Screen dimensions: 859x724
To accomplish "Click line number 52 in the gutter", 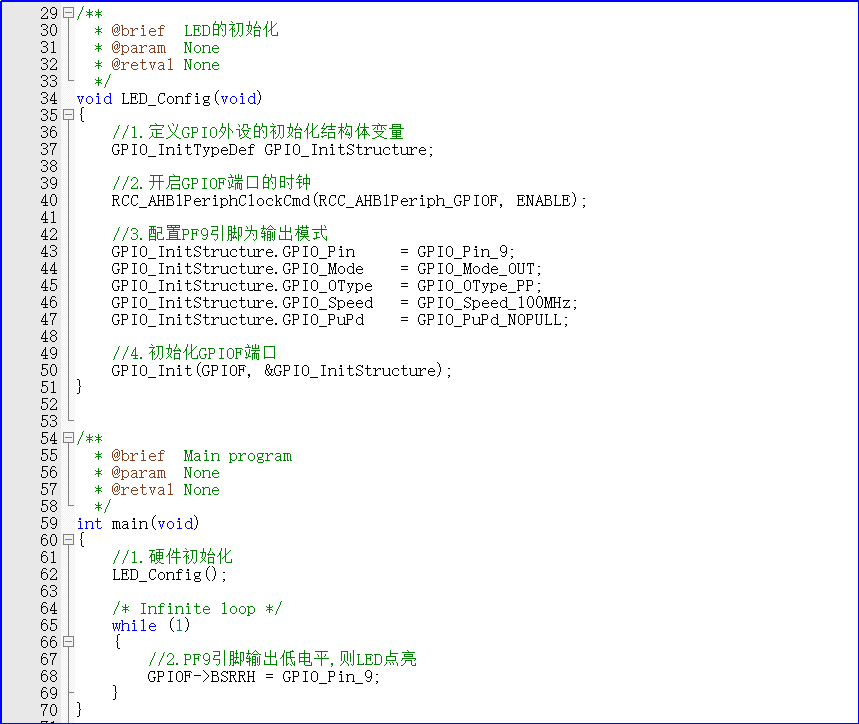I will [48, 404].
